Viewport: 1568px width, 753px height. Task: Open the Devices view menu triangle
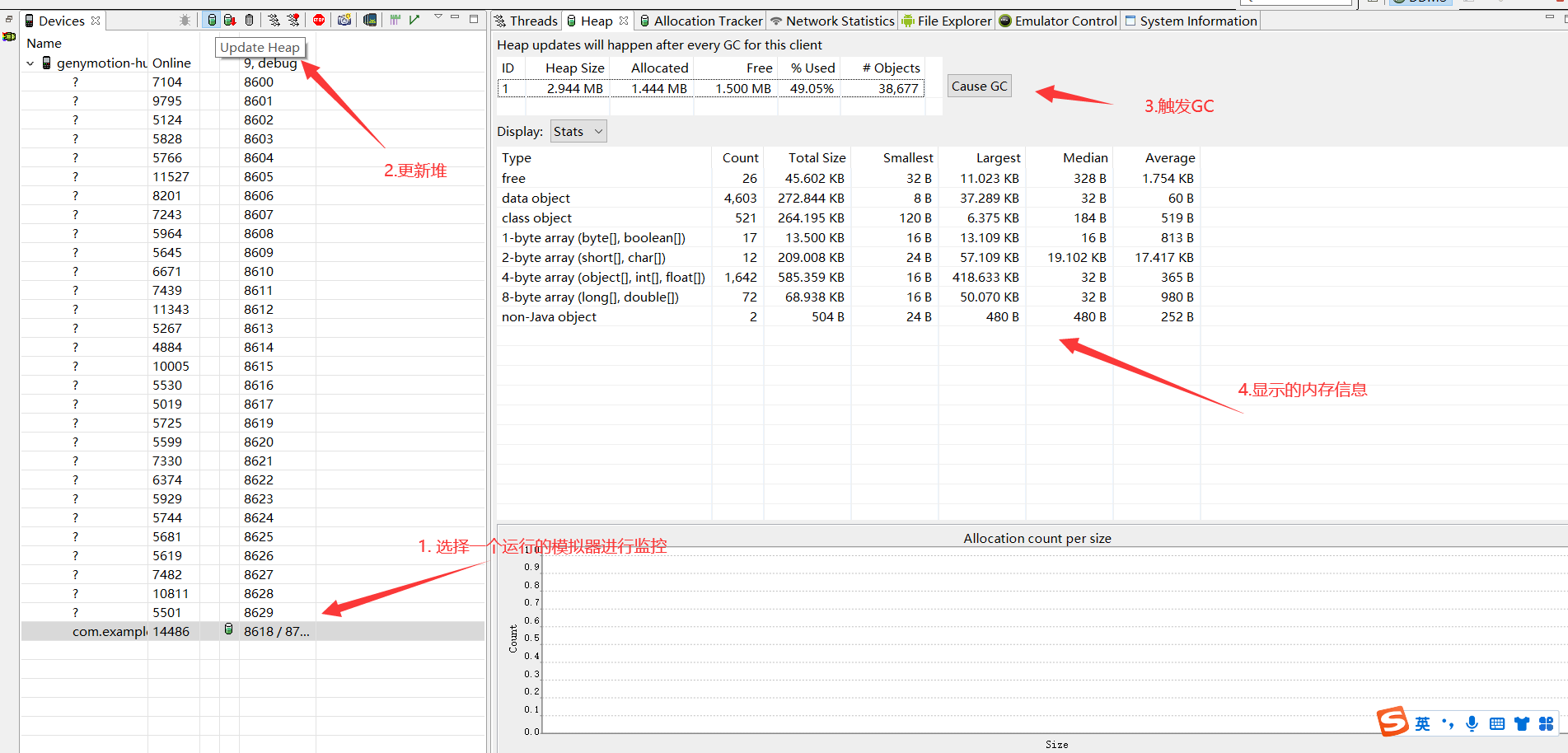tap(438, 17)
